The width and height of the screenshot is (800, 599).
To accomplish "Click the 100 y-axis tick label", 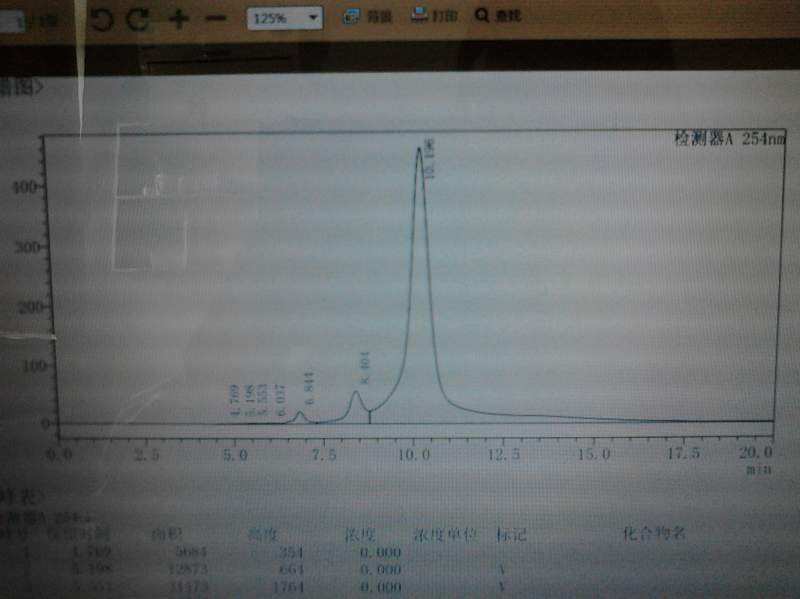I will pyautogui.click(x=35, y=366).
